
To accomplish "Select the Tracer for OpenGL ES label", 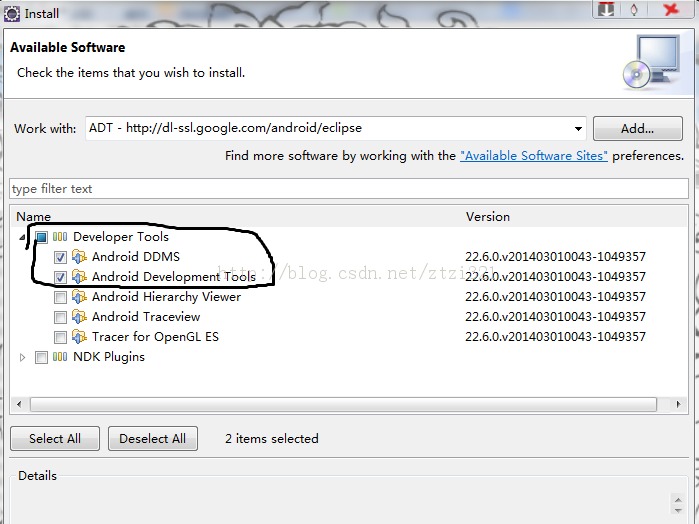I will click(x=155, y=337).
